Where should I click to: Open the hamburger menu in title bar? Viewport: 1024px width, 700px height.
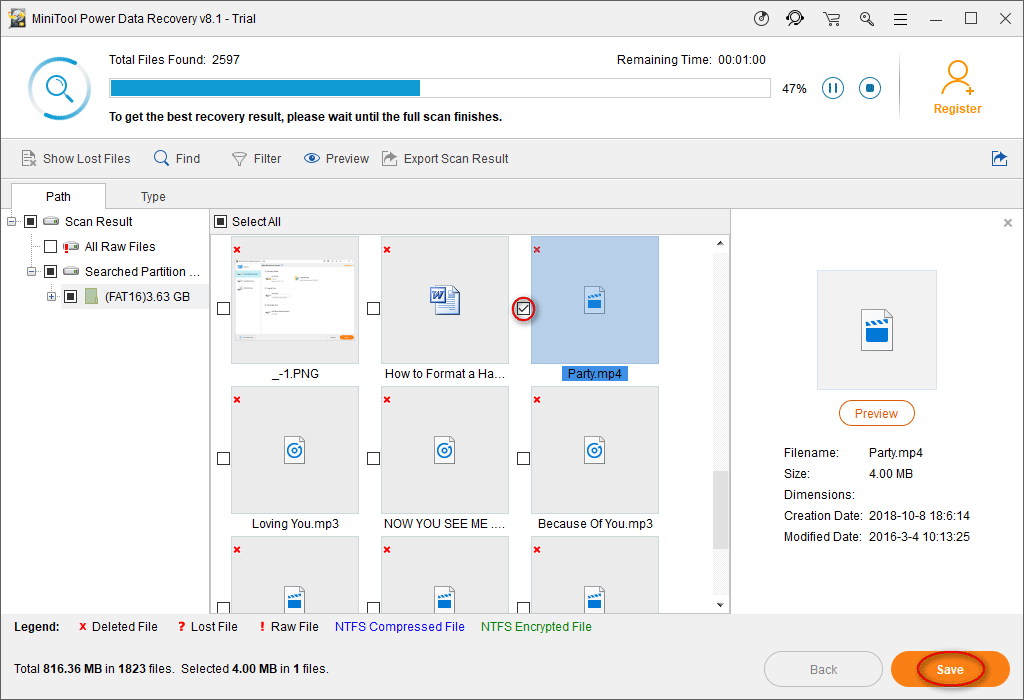[x=901, y=20]
